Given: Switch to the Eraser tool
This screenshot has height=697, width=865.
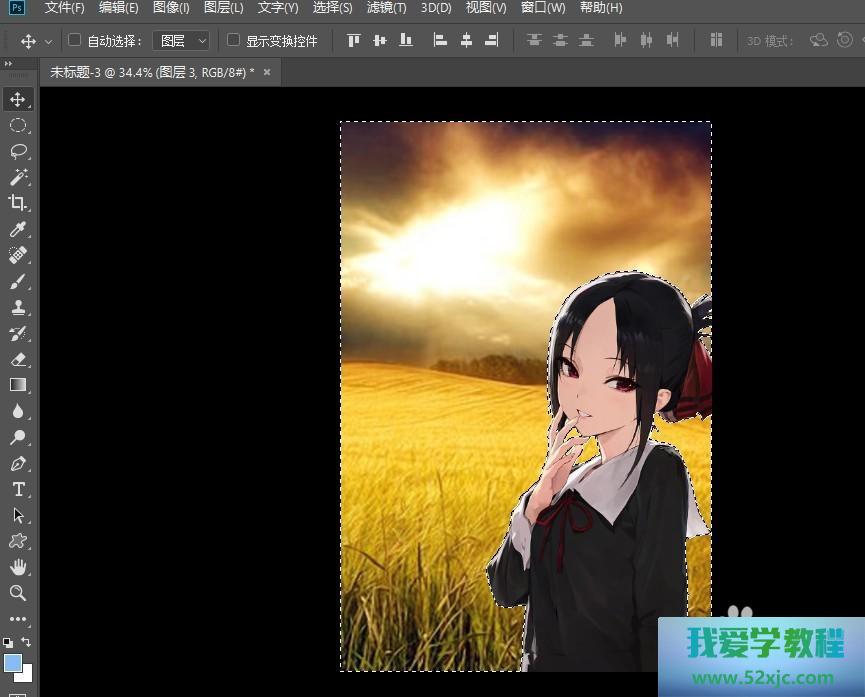Looking at the screenshot, I should (18, 359).
